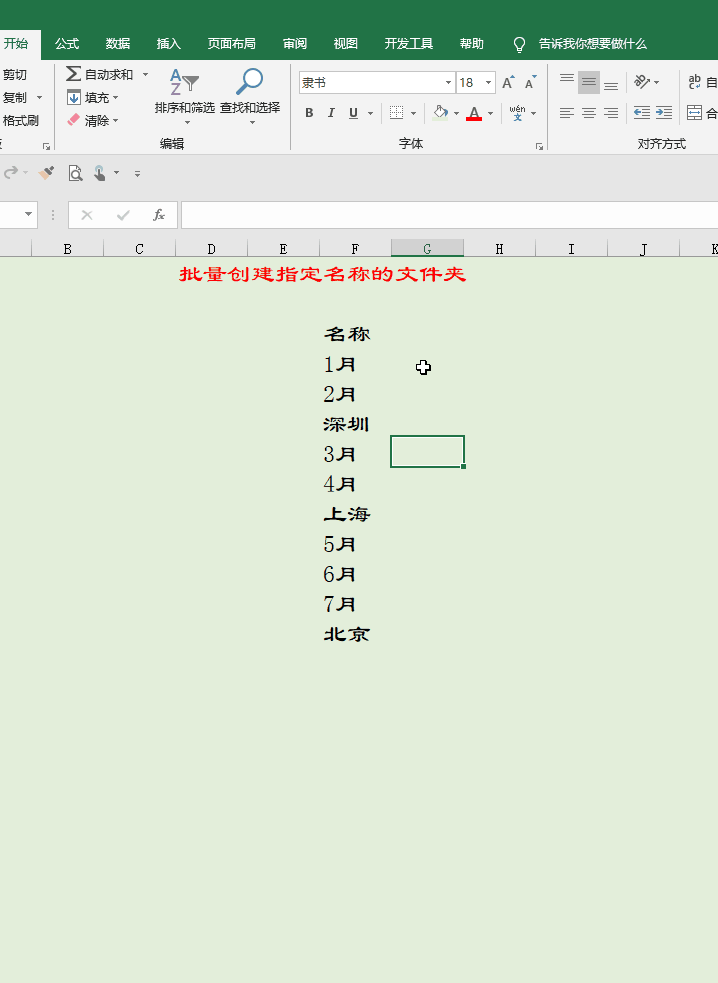This screenshot has height=983, width=718.
Task: Click the borders icon
Action: click(x=396, y=113)
